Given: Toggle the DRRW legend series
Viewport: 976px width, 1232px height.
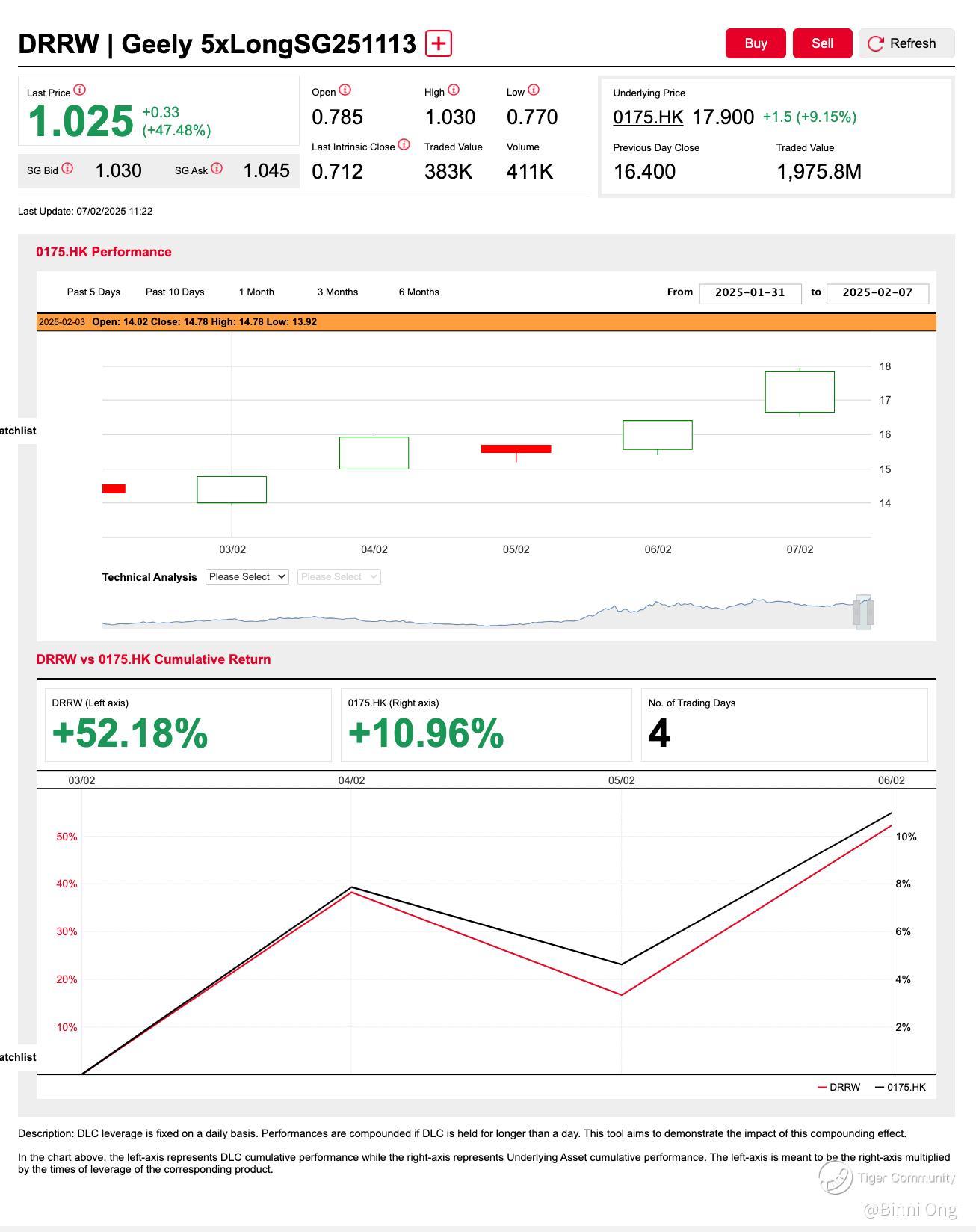Looking at the screenshot, I should [x=839, y=1088].
